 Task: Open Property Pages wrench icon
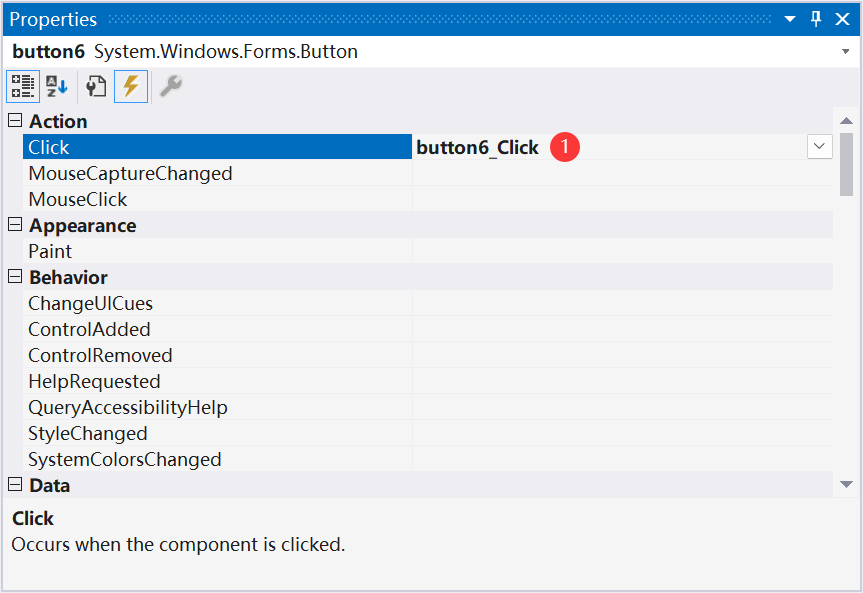(x=171, y=86)
